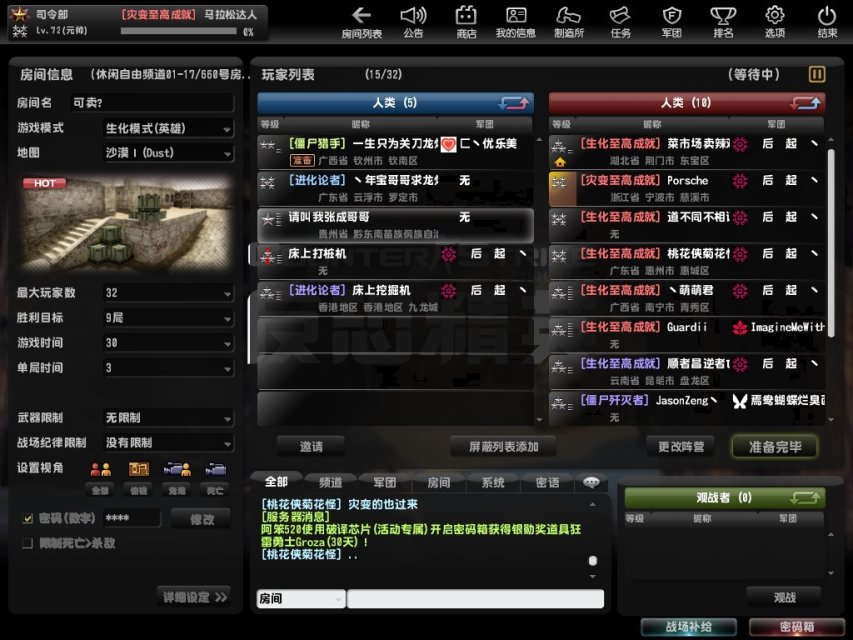Click the spectate (观战) button

click(784, 598)
